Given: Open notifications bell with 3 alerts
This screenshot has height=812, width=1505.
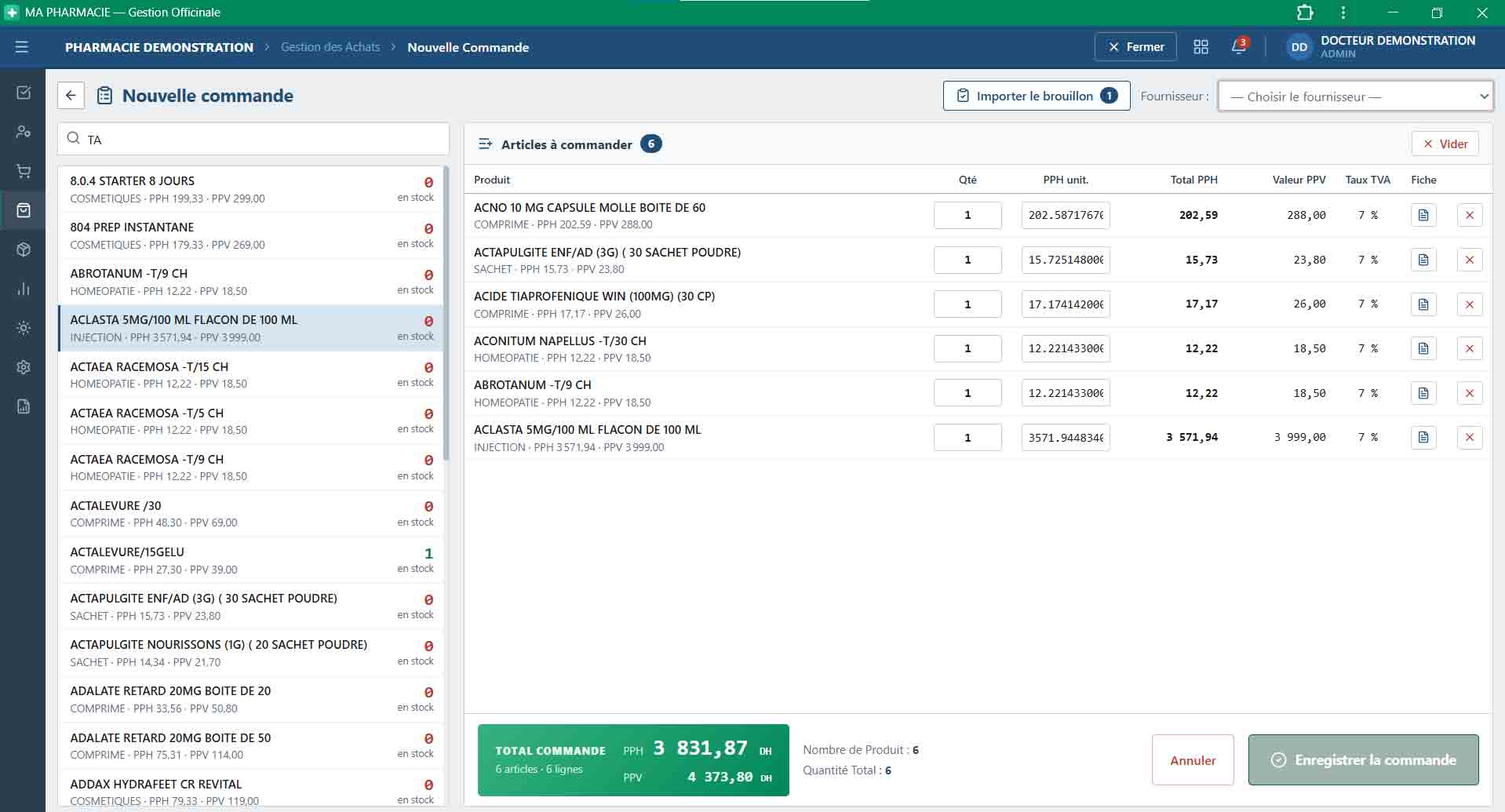Looking at the screenshot, I should pos(1239,46).
